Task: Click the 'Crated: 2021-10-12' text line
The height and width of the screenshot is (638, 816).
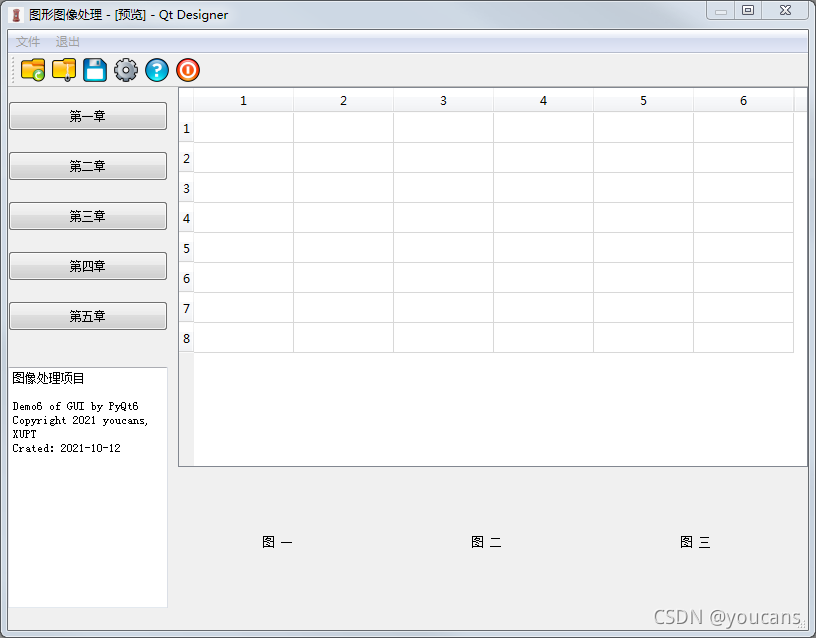Action: 66,448
